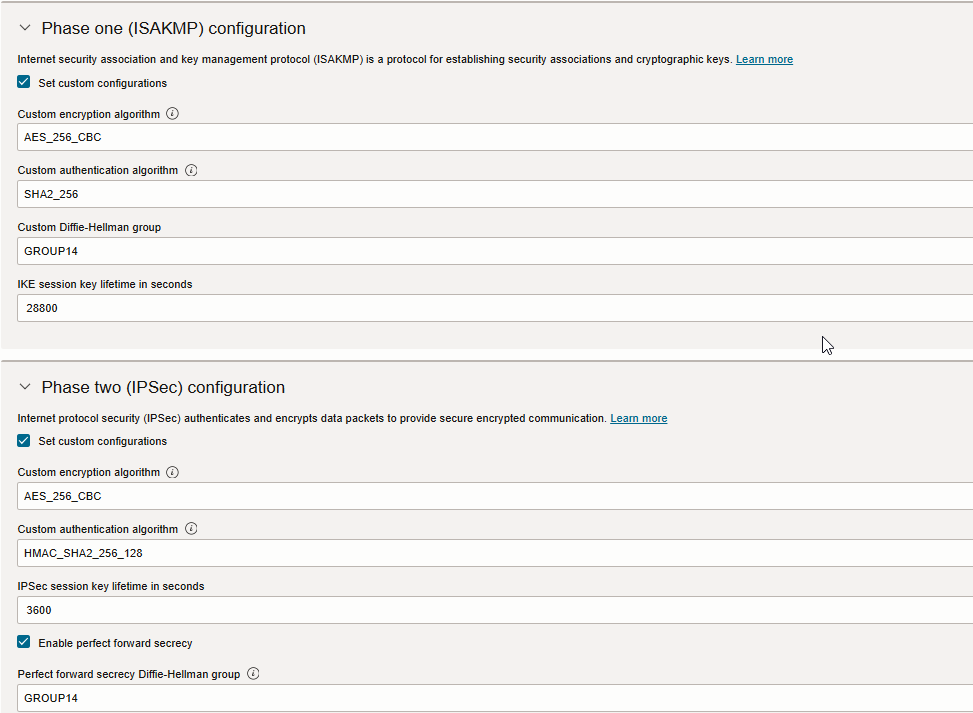
Task: Collapse Phase one (ISAKMP) configuration section
Action: (x=25, y=29)
